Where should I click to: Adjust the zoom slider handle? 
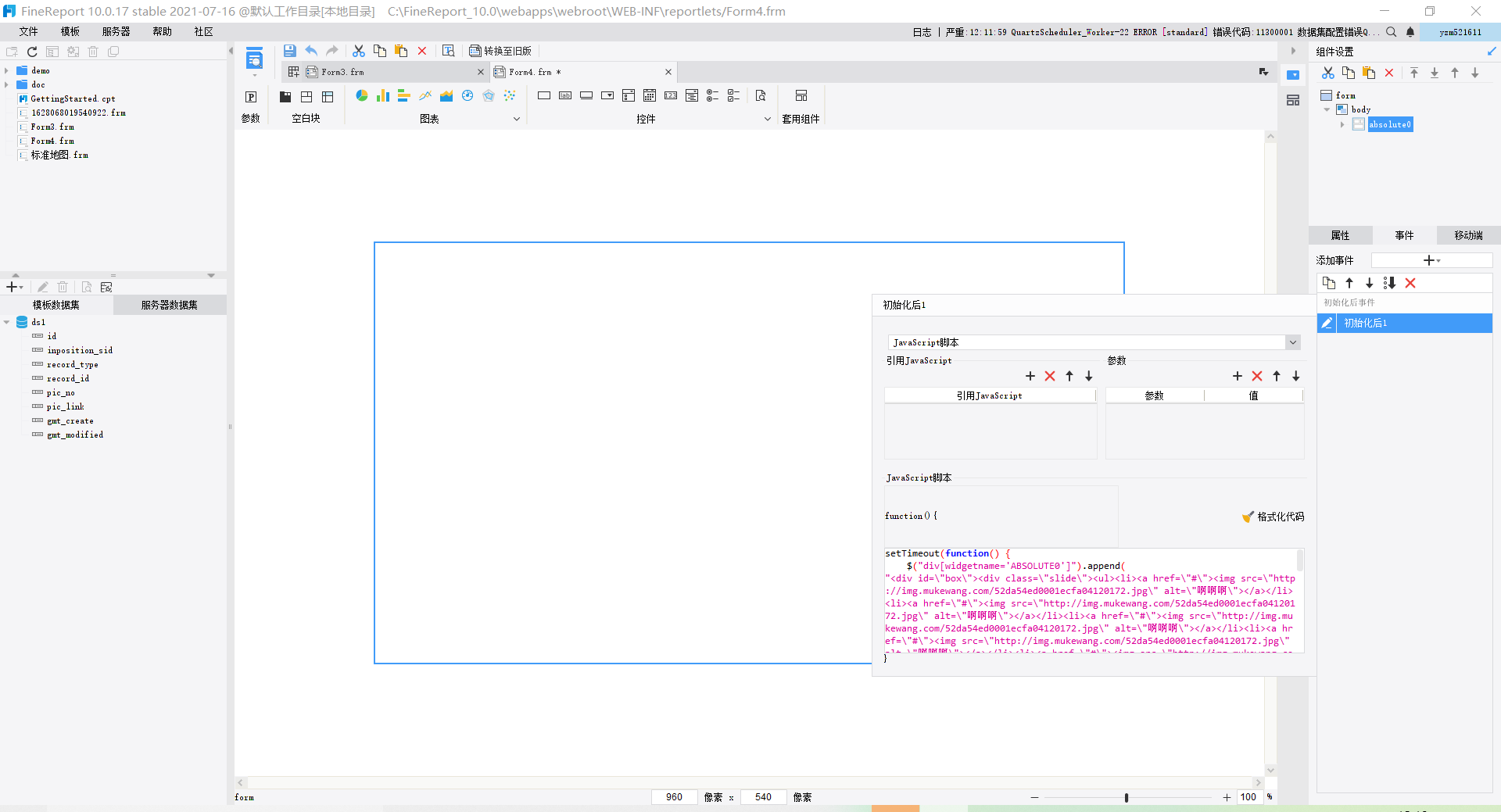pos(1127,798)
